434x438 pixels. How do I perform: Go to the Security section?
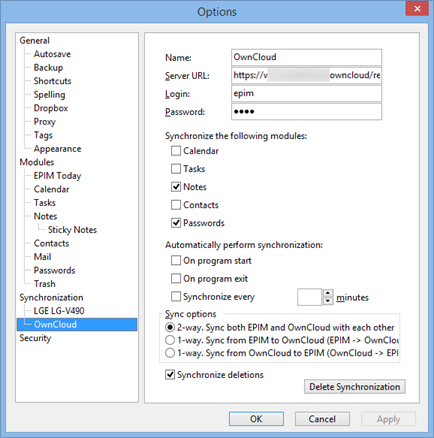pyautogui.click(x=35, y=338)
